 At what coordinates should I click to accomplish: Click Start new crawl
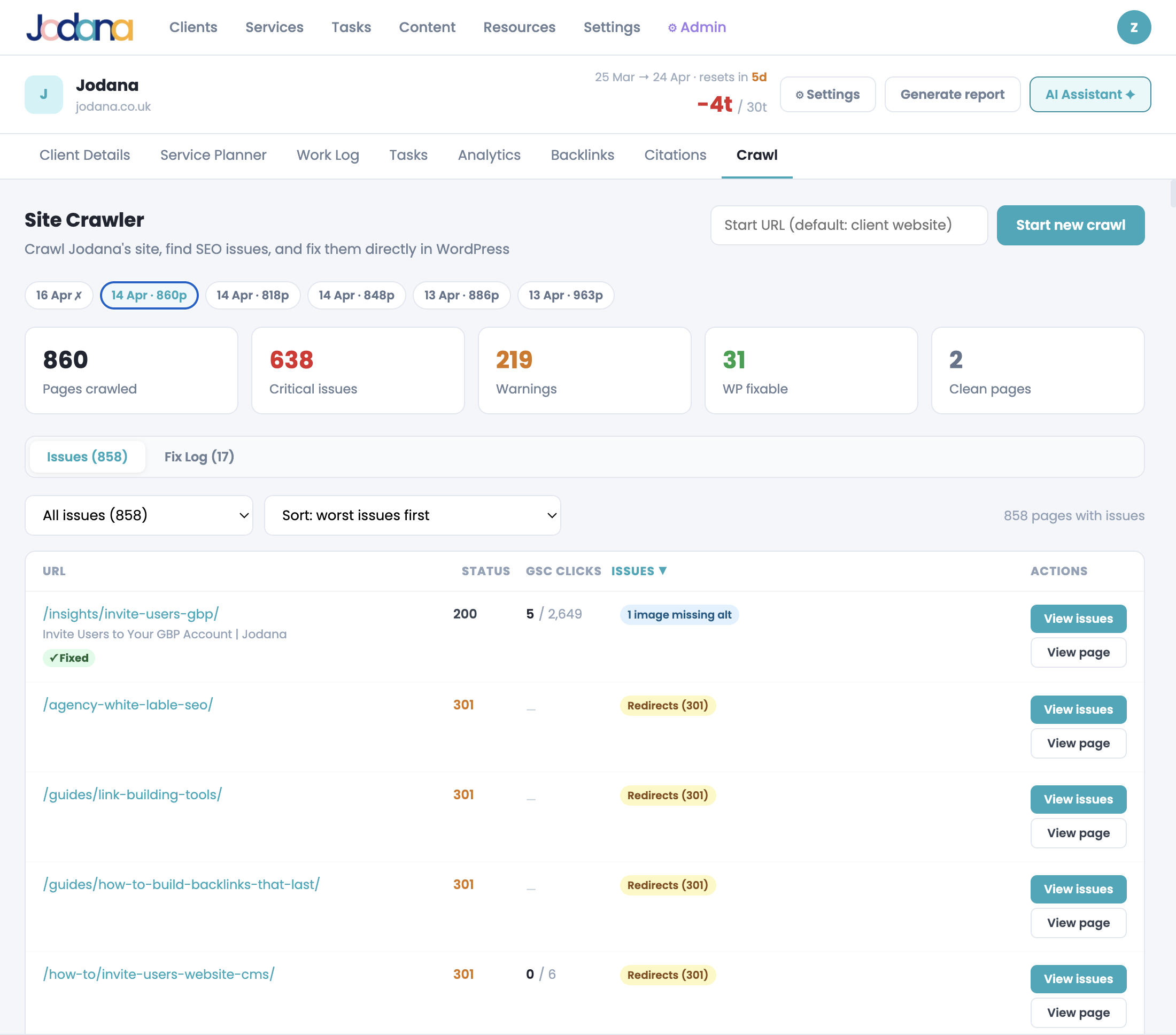pyautogui.click(x=1070, y=225)
